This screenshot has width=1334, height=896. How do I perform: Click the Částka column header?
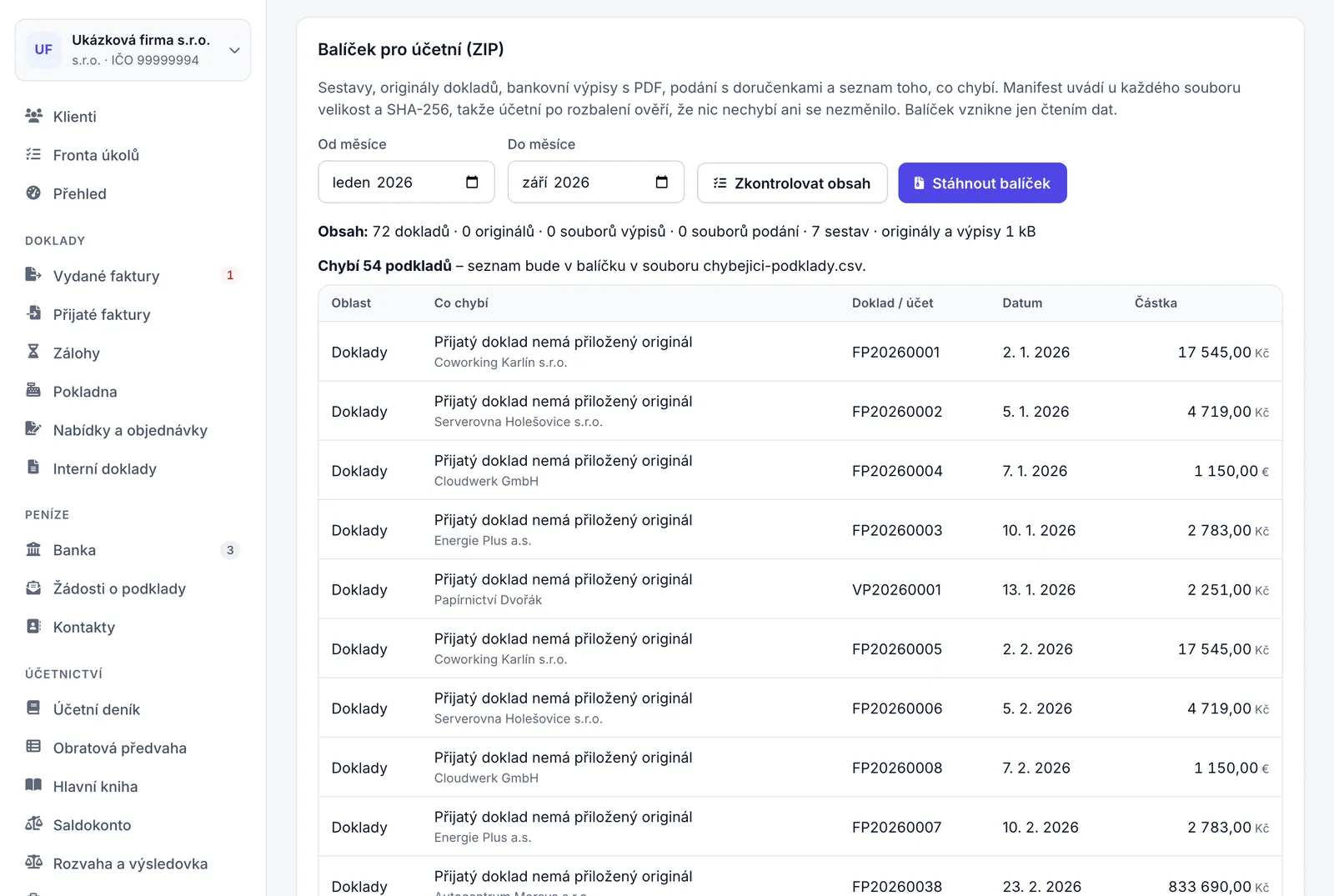[1156, 303]
